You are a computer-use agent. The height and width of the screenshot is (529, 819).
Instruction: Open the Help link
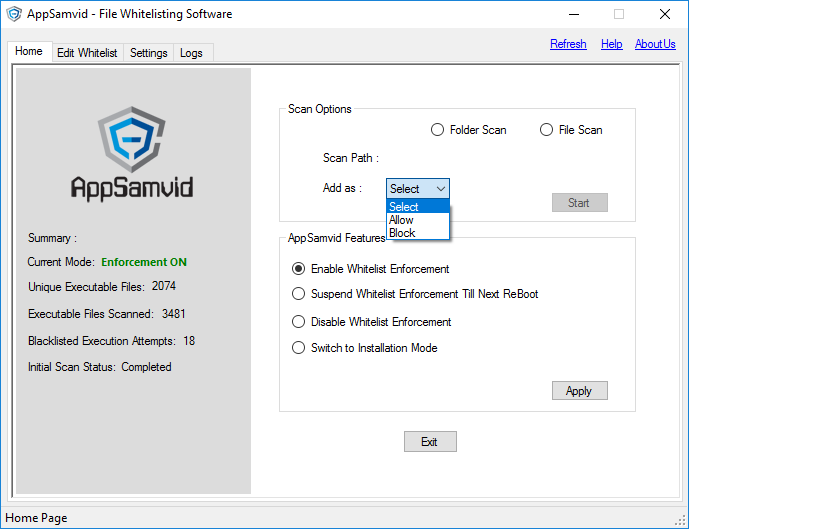(612, 44)
